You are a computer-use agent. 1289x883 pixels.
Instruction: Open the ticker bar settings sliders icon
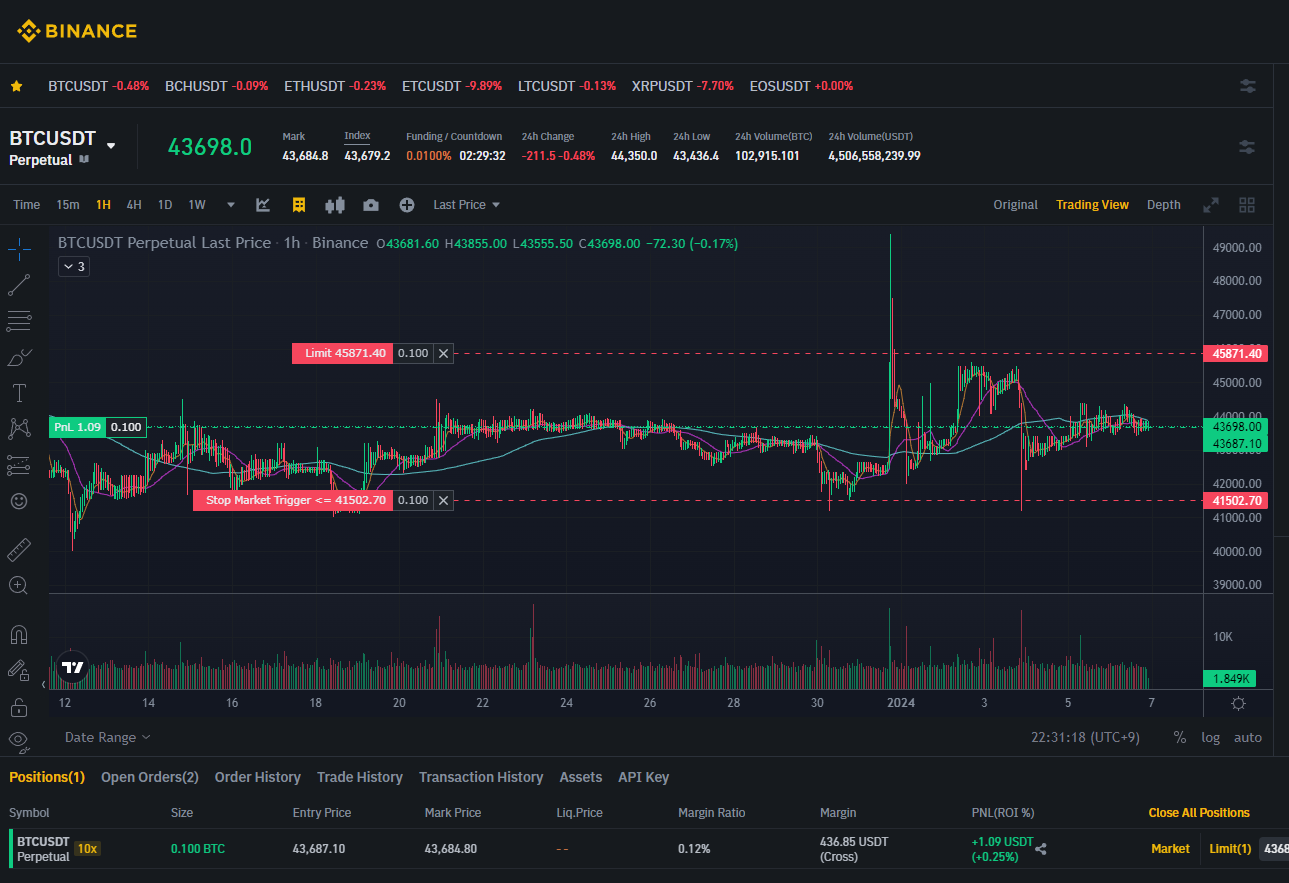(x=1248, y=86)
